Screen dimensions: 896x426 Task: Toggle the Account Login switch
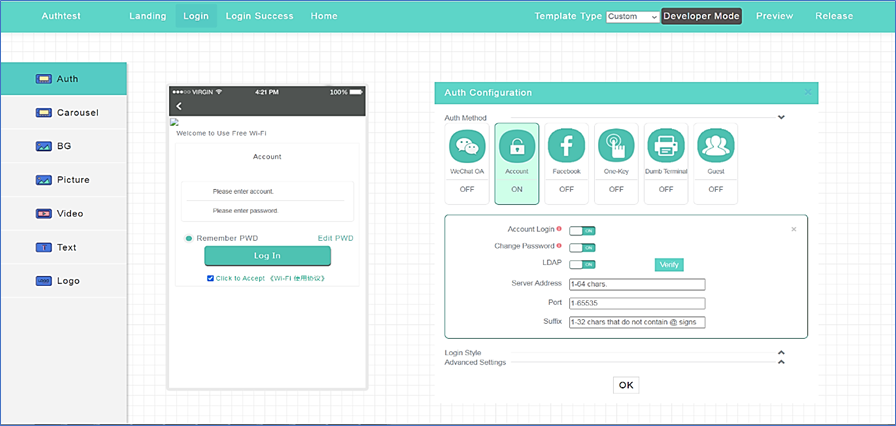coord(582,231)
